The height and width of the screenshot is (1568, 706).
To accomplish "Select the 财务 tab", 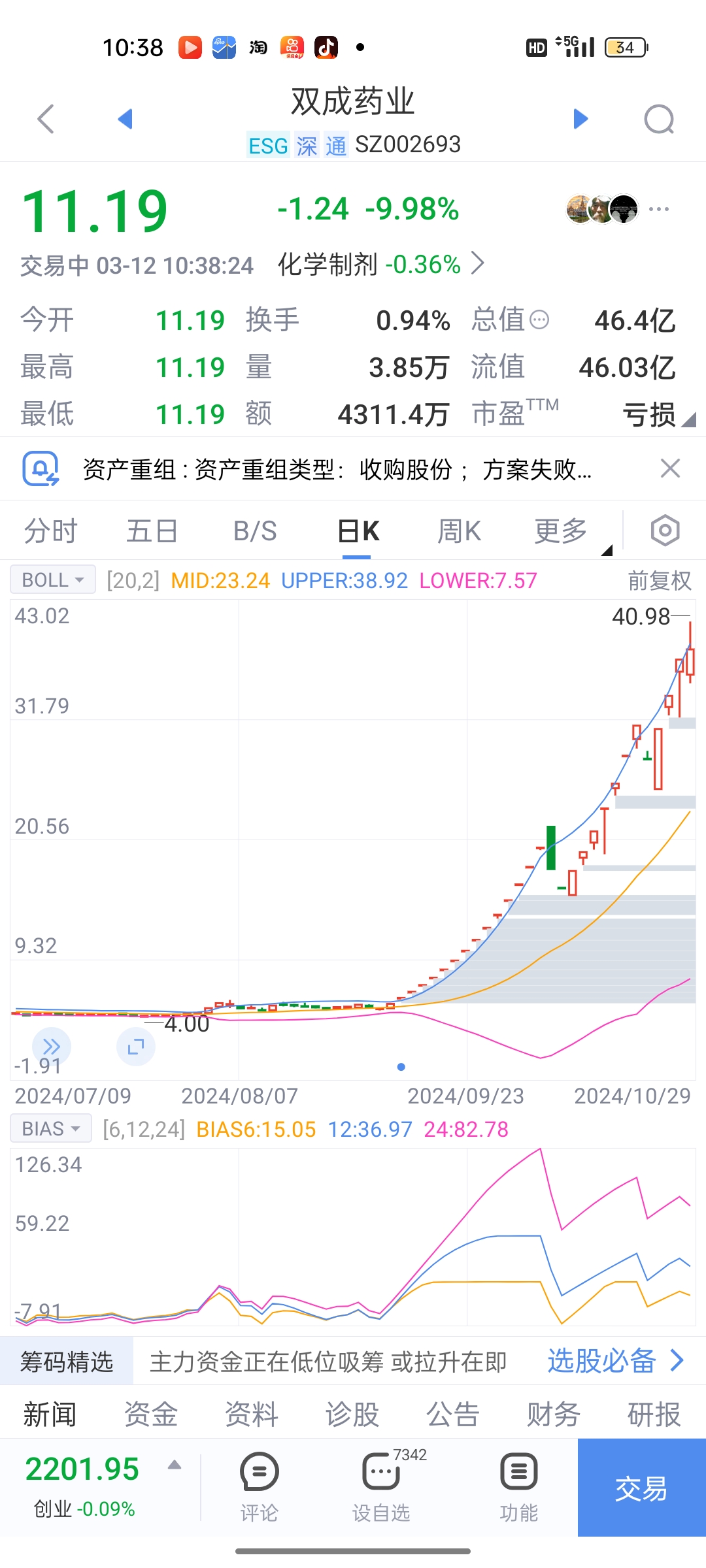I will 554,1414.
